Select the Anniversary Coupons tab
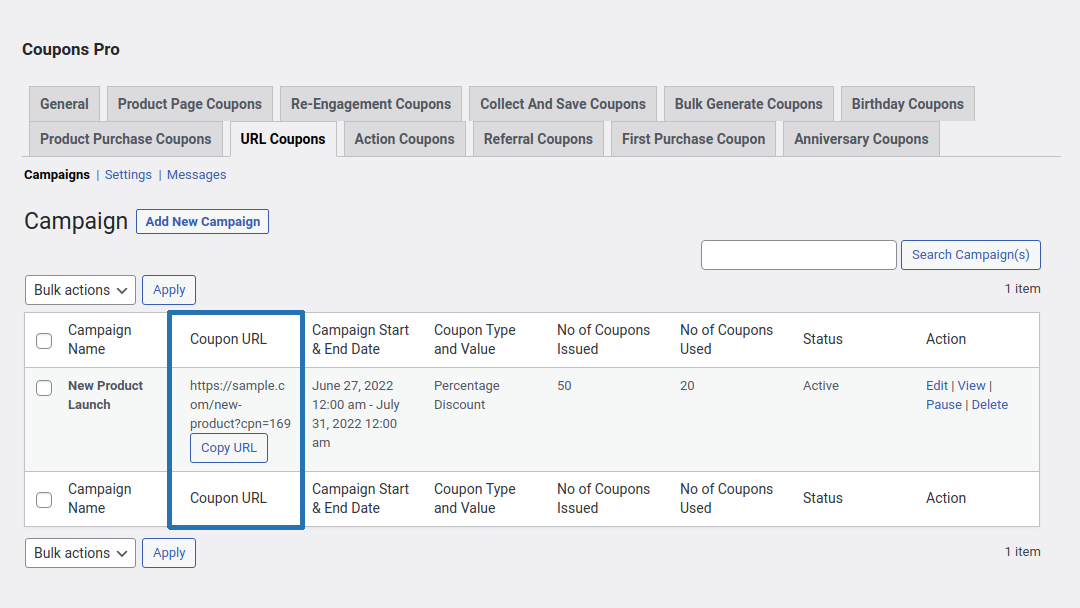The height and width of the screenshot is (608, 1080). [x=860, y=139]
